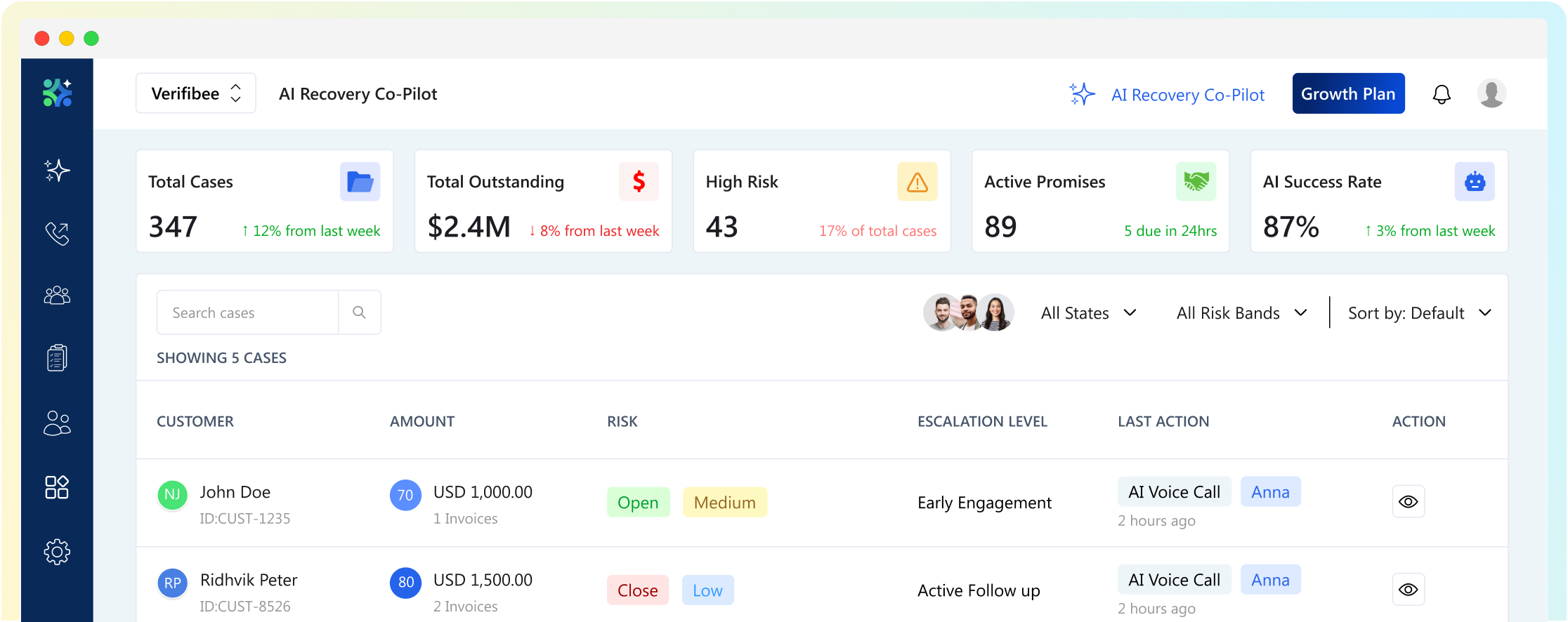Click the search magnifier button
This screenshot has height=622, width=1568.
pos(359,312)
